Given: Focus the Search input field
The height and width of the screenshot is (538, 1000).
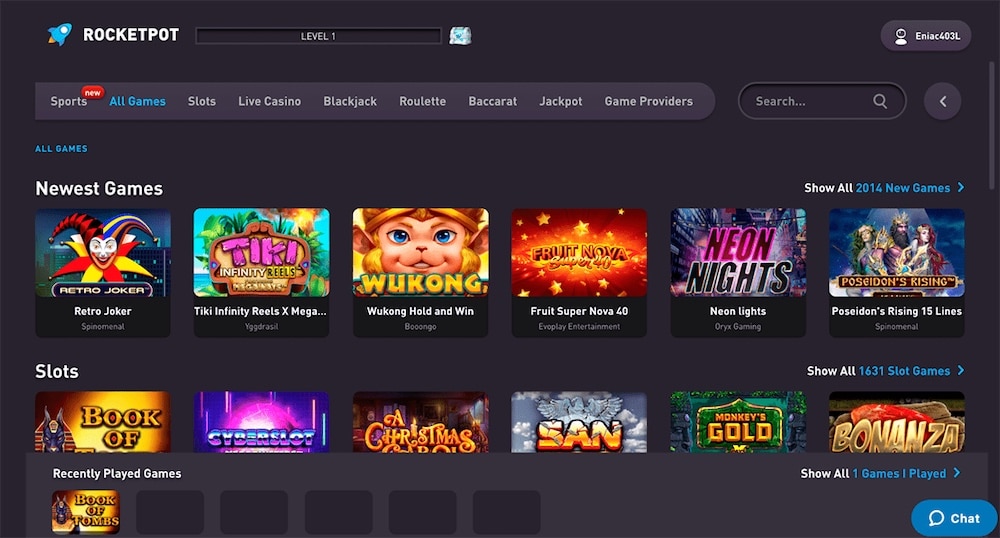Looking at the screenshot, I should point(822,101).
